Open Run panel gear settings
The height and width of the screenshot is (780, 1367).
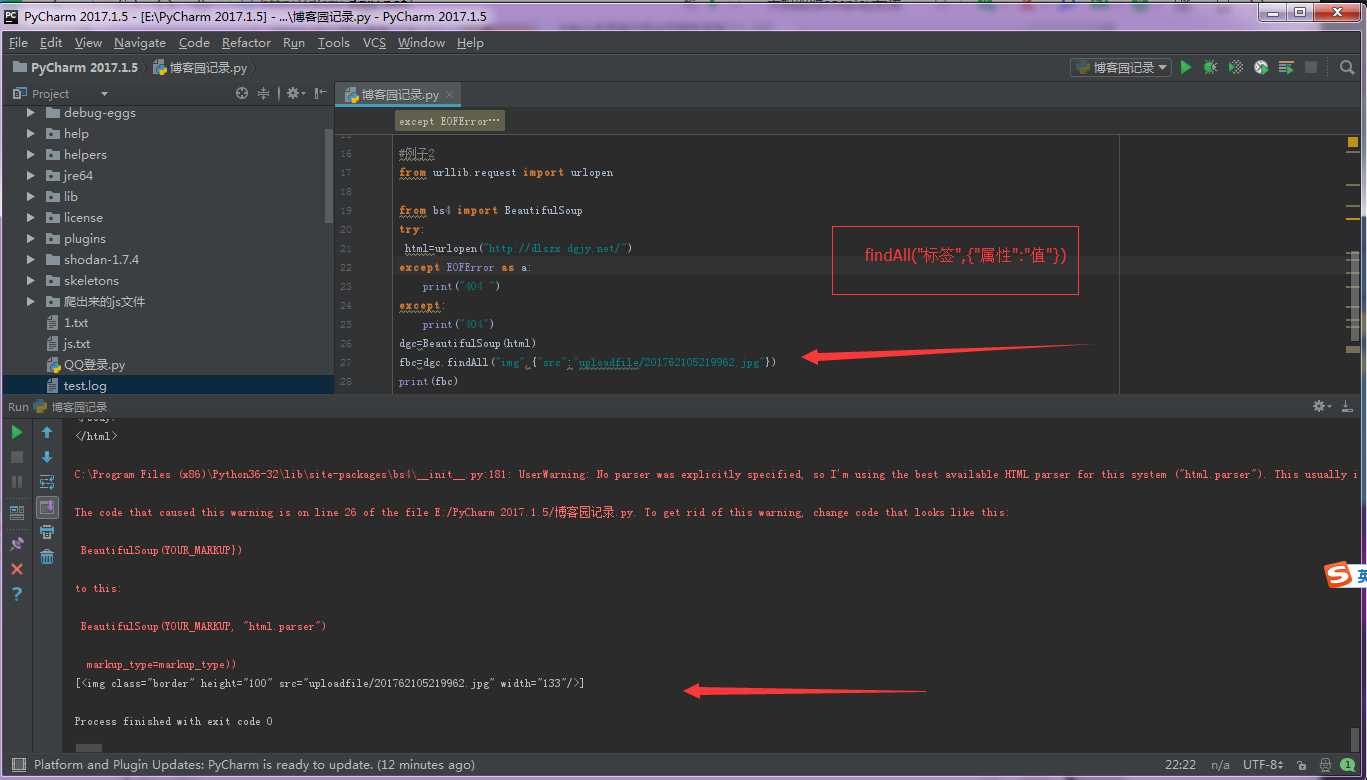[1322, 406]
